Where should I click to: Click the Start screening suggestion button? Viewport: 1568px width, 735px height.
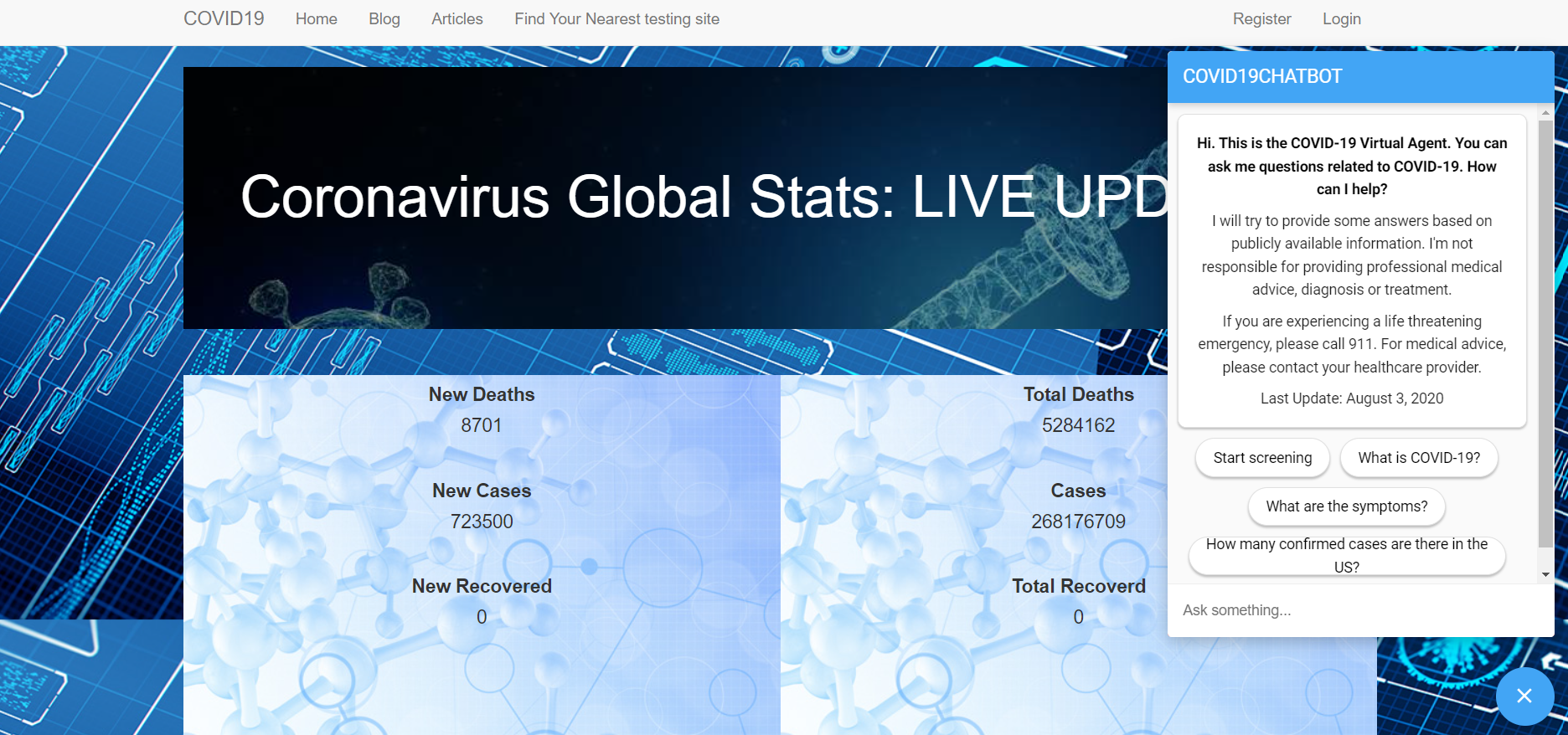click(1262, 458)
